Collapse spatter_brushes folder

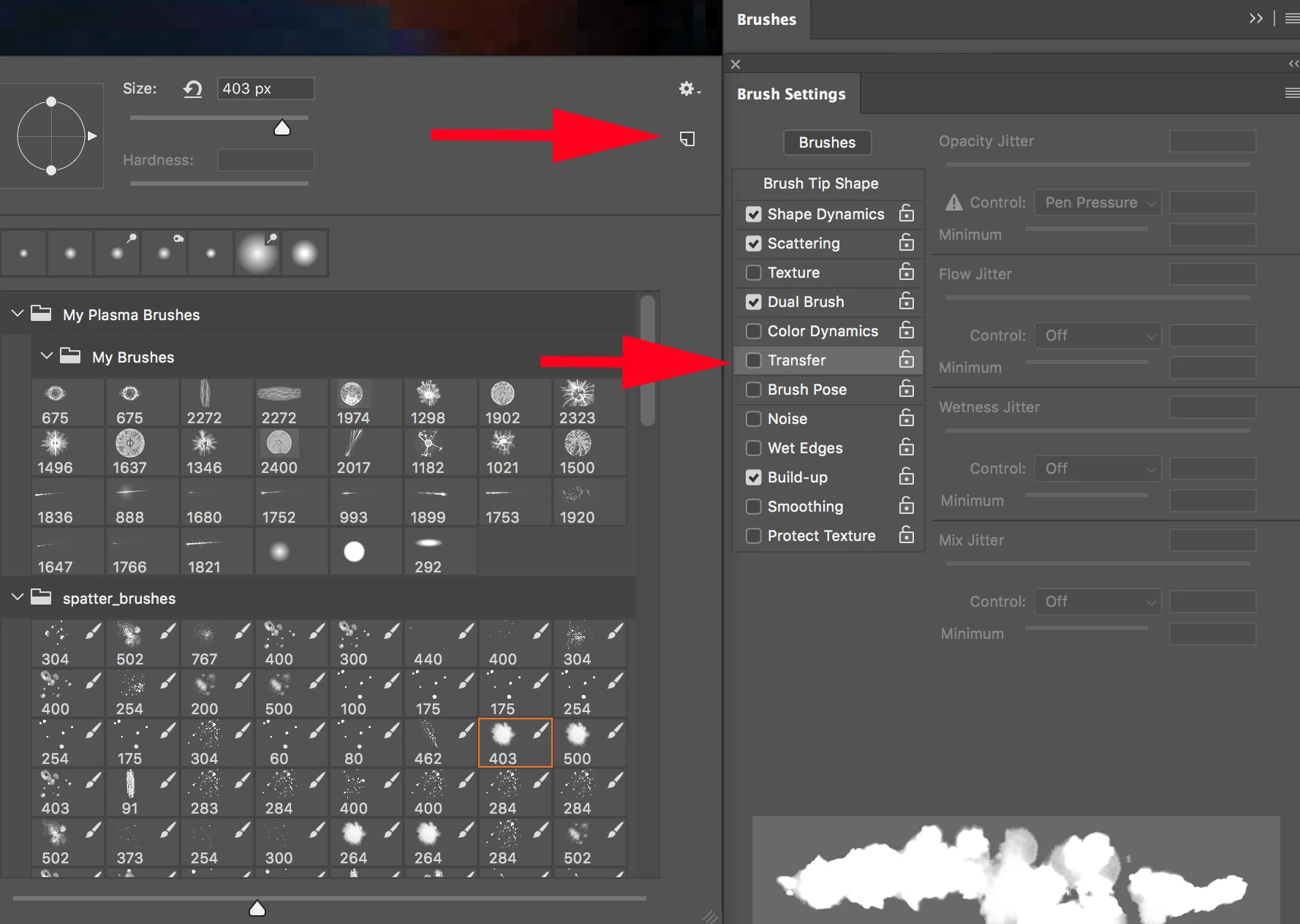pos(18,597)
